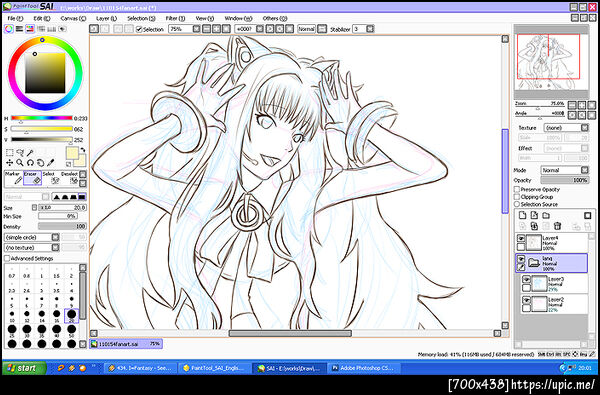This screenshot has height=395, width=600.
Task: Click the zoom in button in navigator
Action: pyautogui.click(x=582, y=105)
